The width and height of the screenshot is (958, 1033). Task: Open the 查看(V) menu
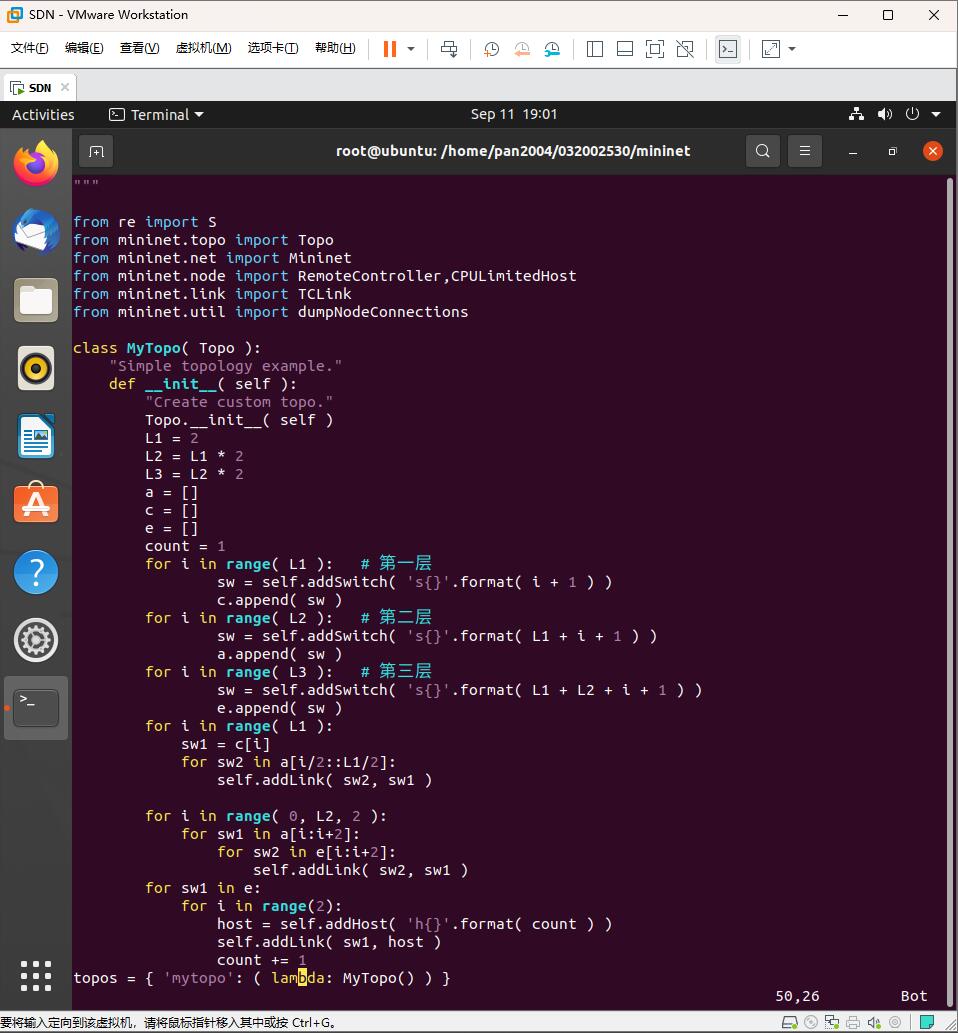click(140, 48)
